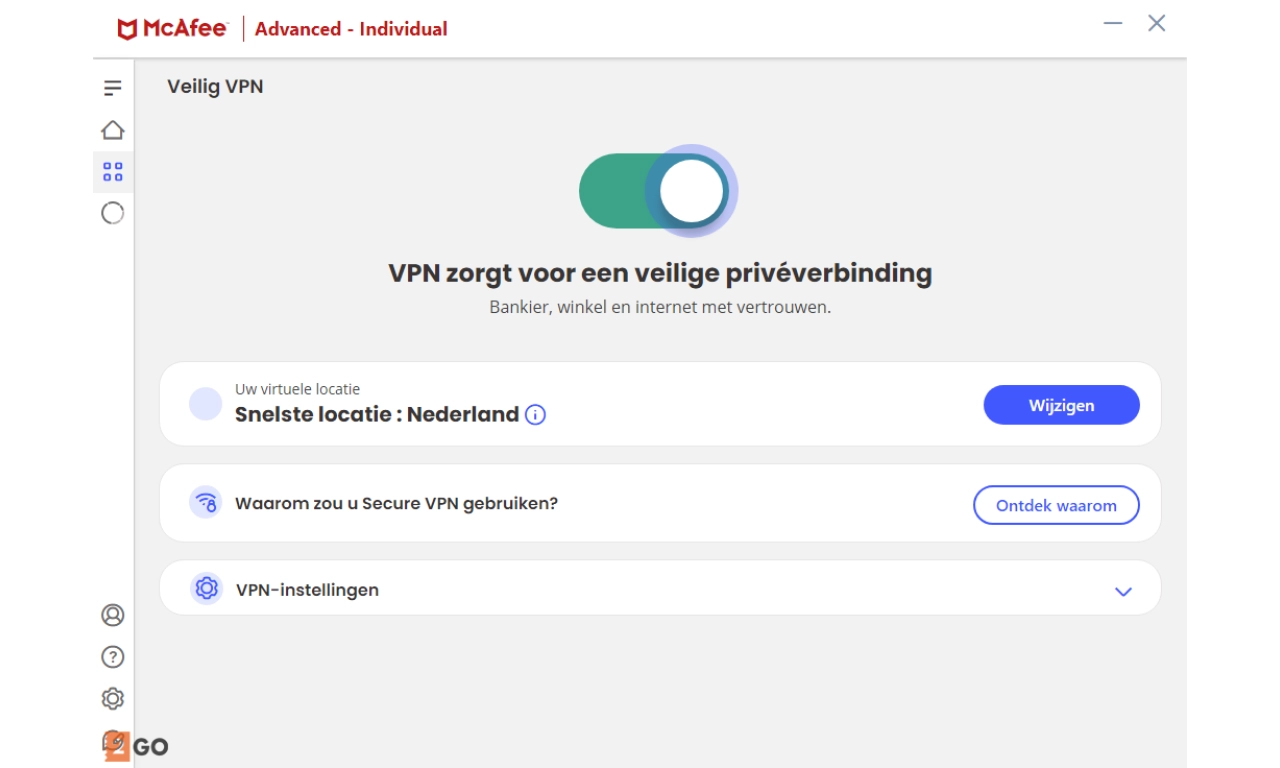Open the help question mark icon
This screenshot has width=1280, height=768.
point(112,657)
